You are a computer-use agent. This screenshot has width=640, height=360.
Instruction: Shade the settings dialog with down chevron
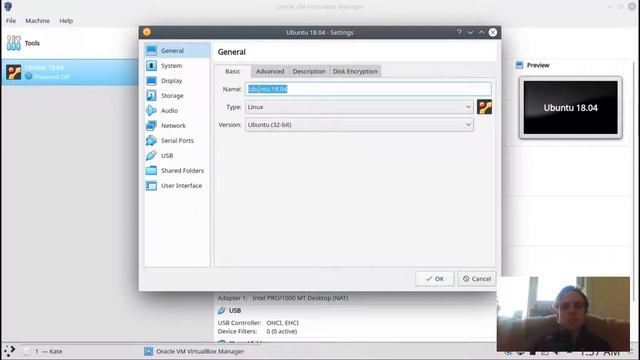point(471,32)
